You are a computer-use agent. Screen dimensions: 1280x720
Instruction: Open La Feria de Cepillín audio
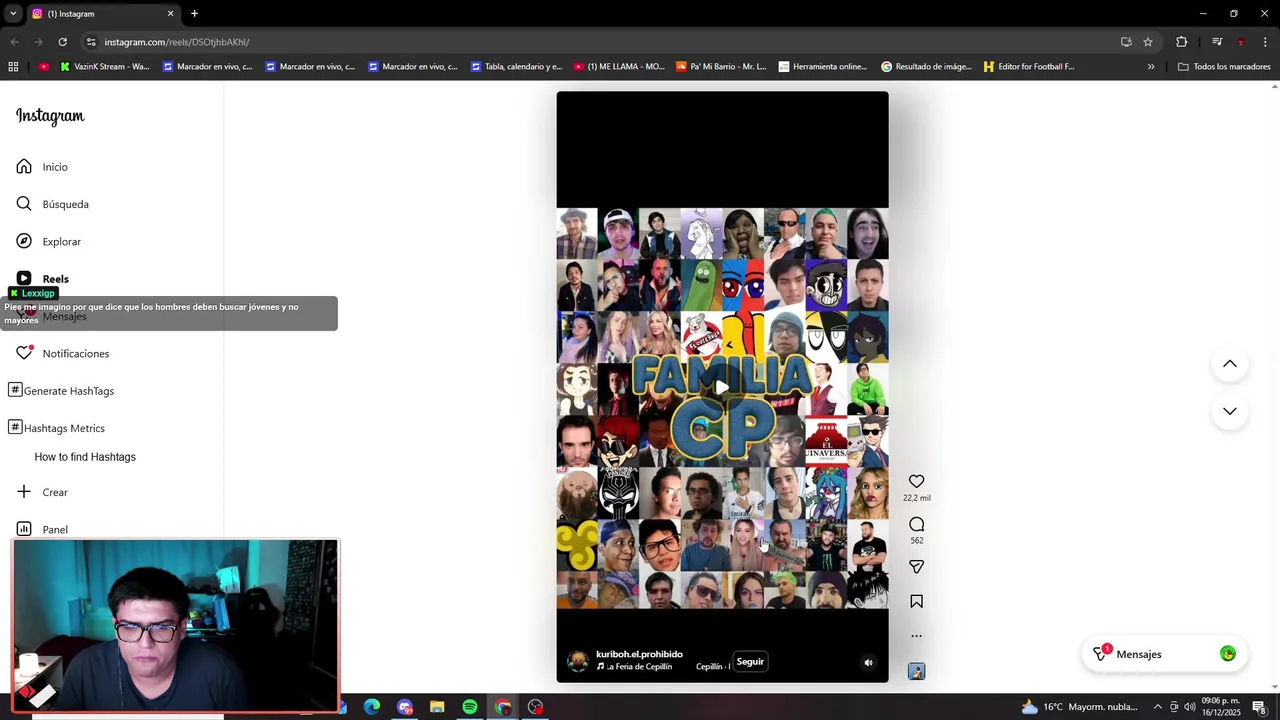coord(639,667)
